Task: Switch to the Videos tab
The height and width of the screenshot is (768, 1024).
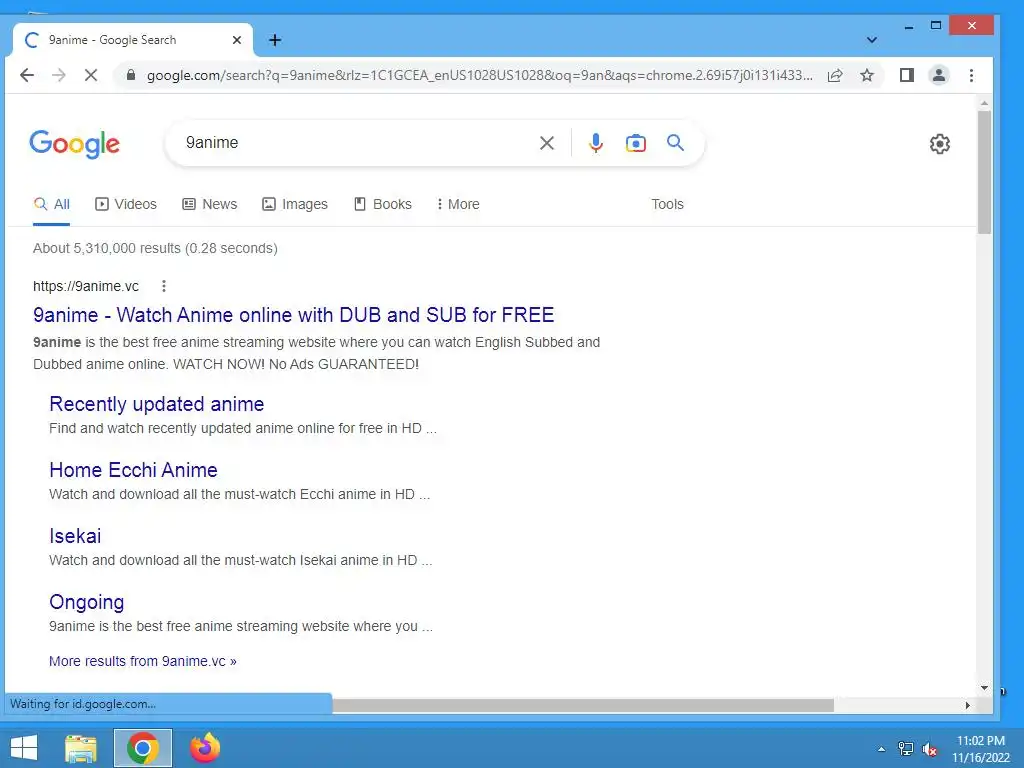Action: tap(126, 204)
